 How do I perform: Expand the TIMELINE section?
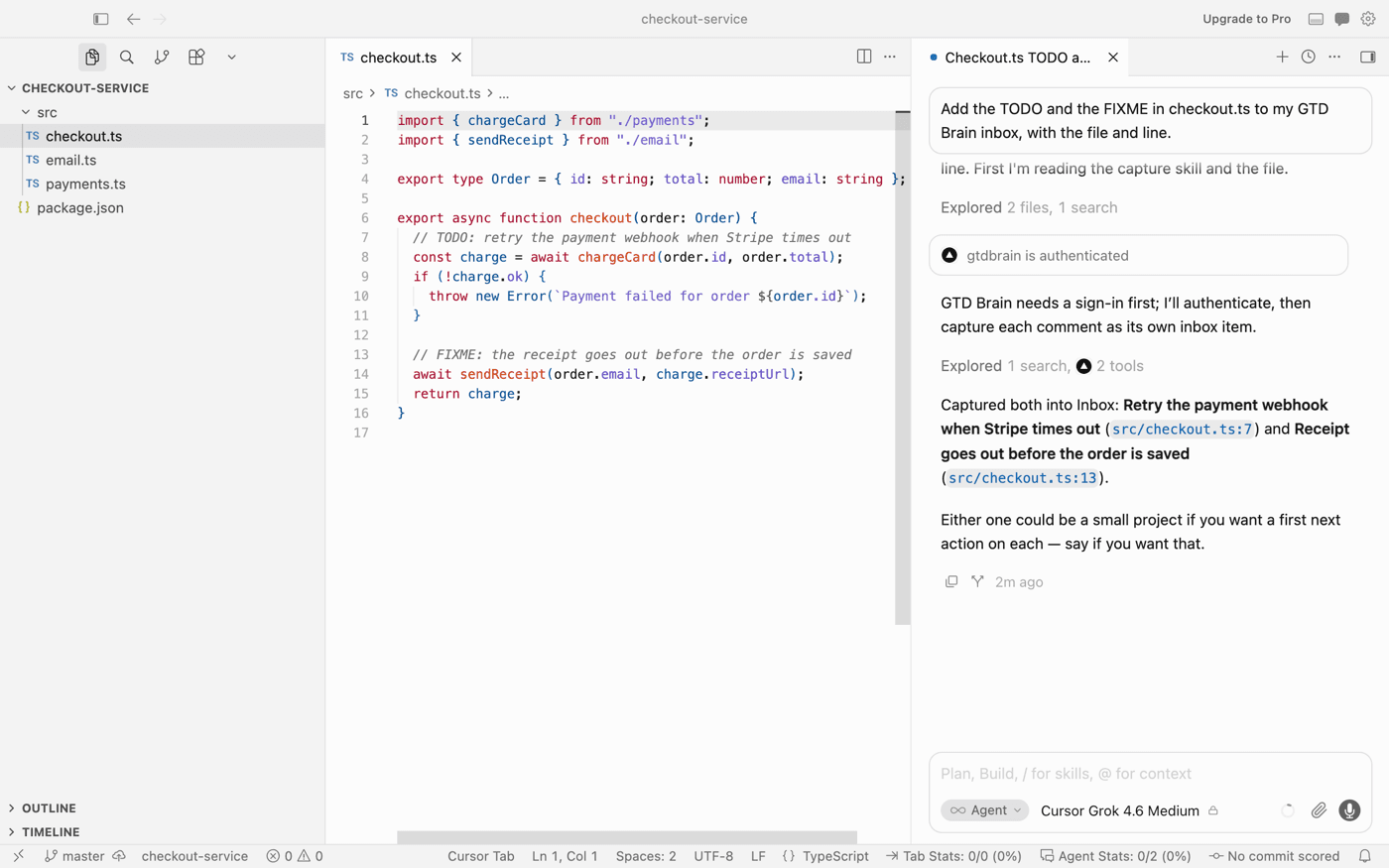(x=162, y=832)
